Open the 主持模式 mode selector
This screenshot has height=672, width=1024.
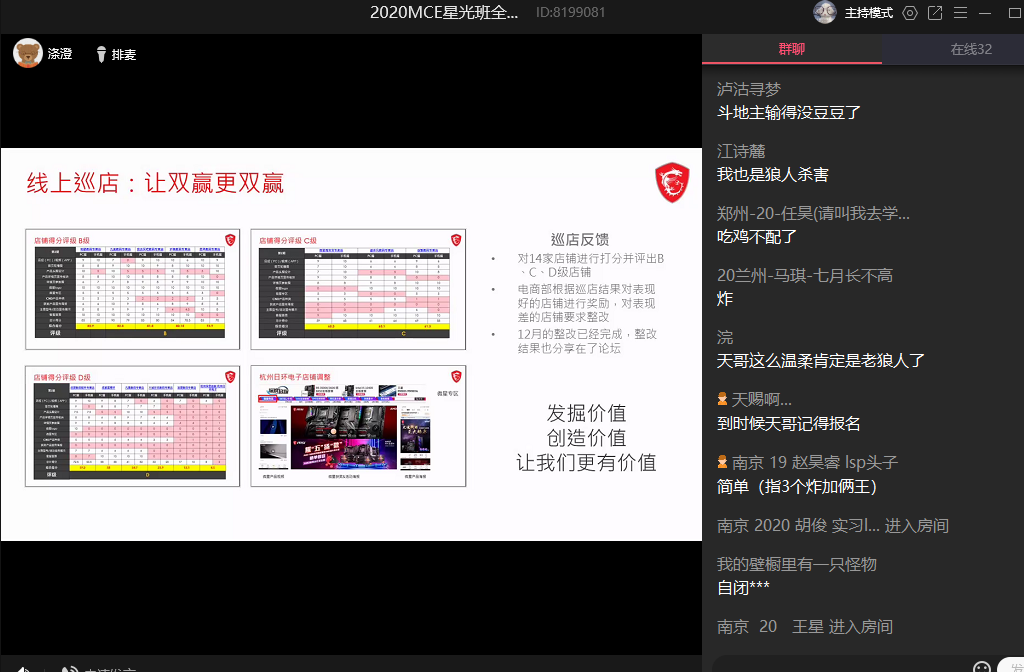868,13
